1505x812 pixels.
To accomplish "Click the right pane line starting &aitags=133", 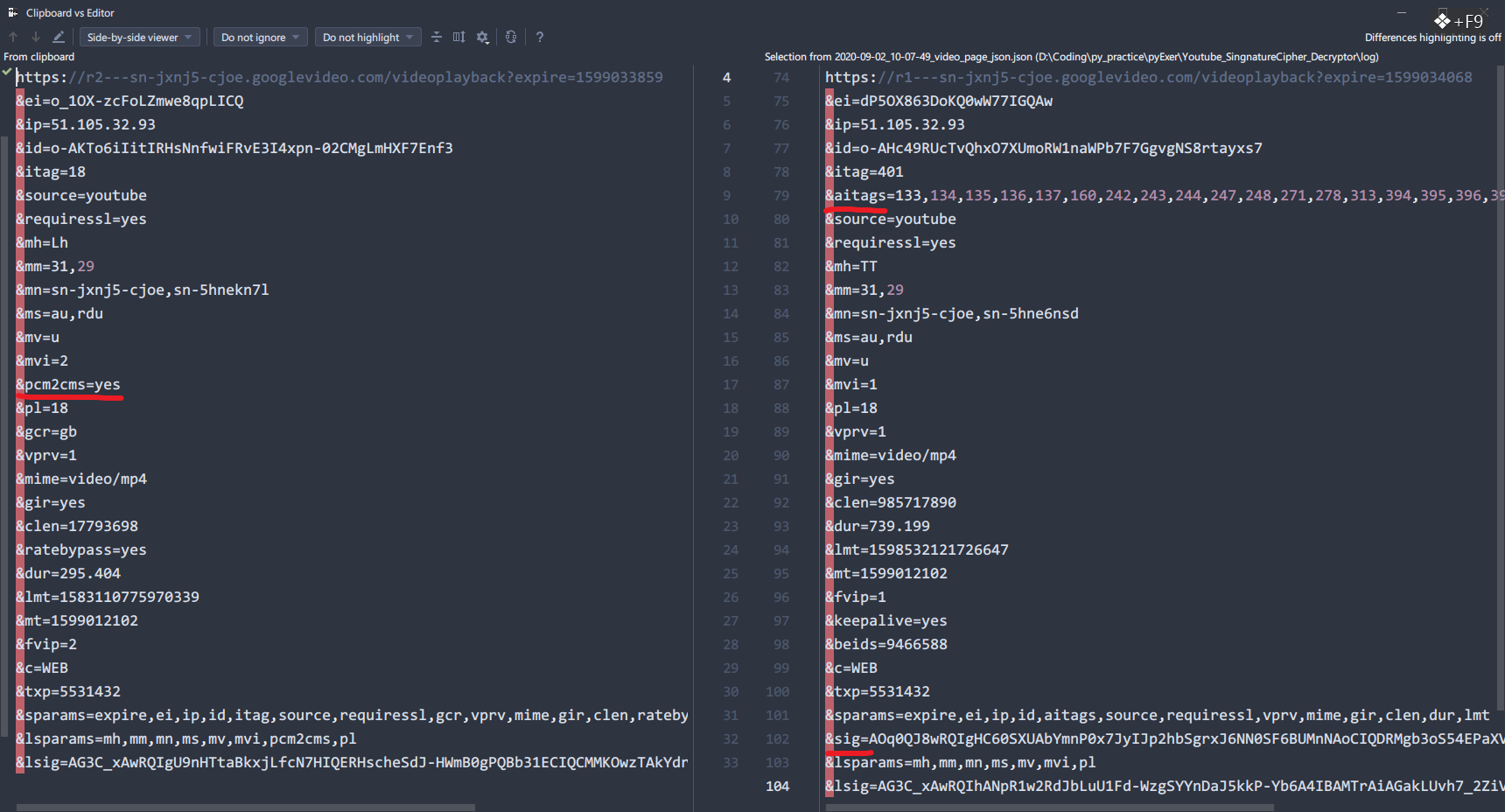I will pyautogui.click(x=1165, y=195).
